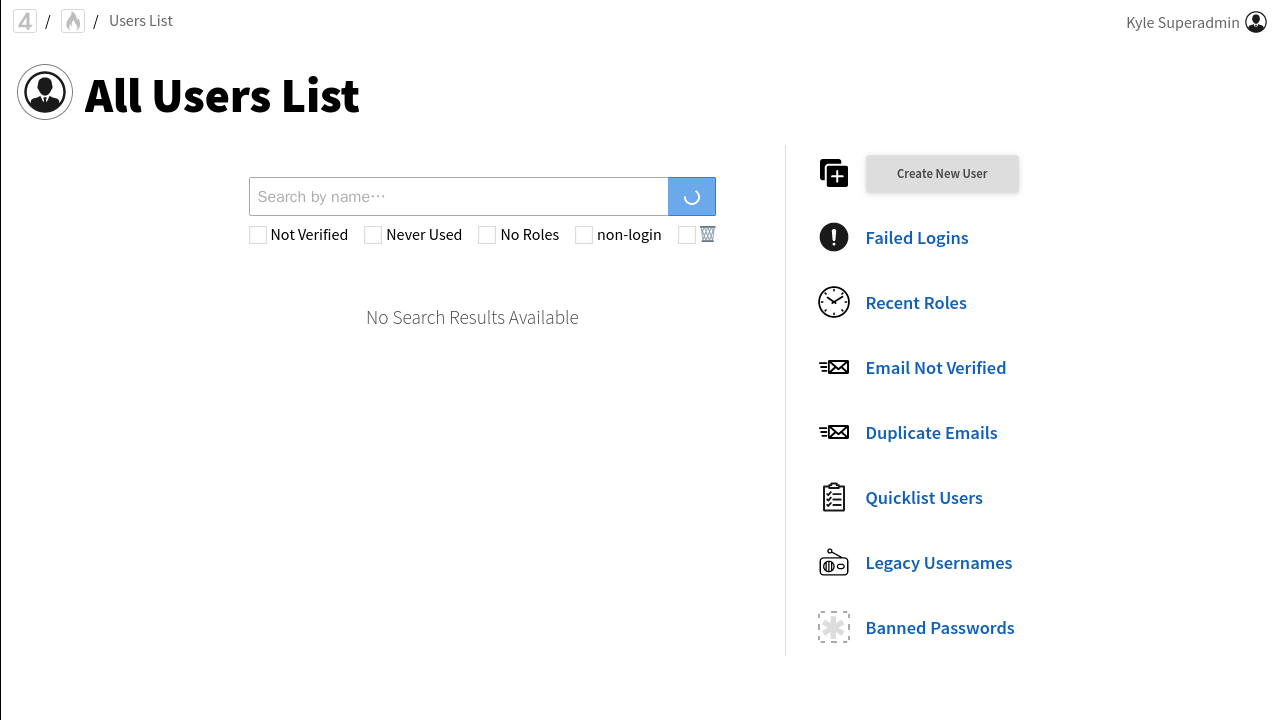The width and height of the screenshot is (1280, 720).
Task: Click the Failed Logins exclamation icon
Action: click(x=834, y=237)
